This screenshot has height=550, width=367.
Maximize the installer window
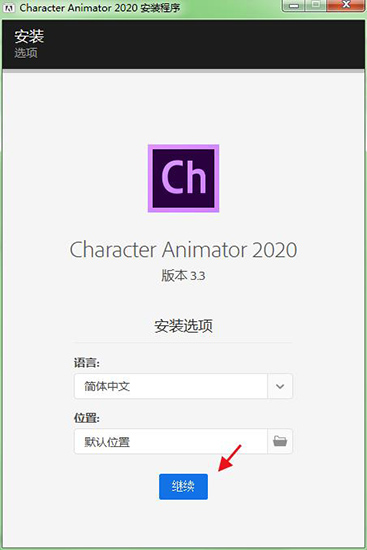coord(316,5)
